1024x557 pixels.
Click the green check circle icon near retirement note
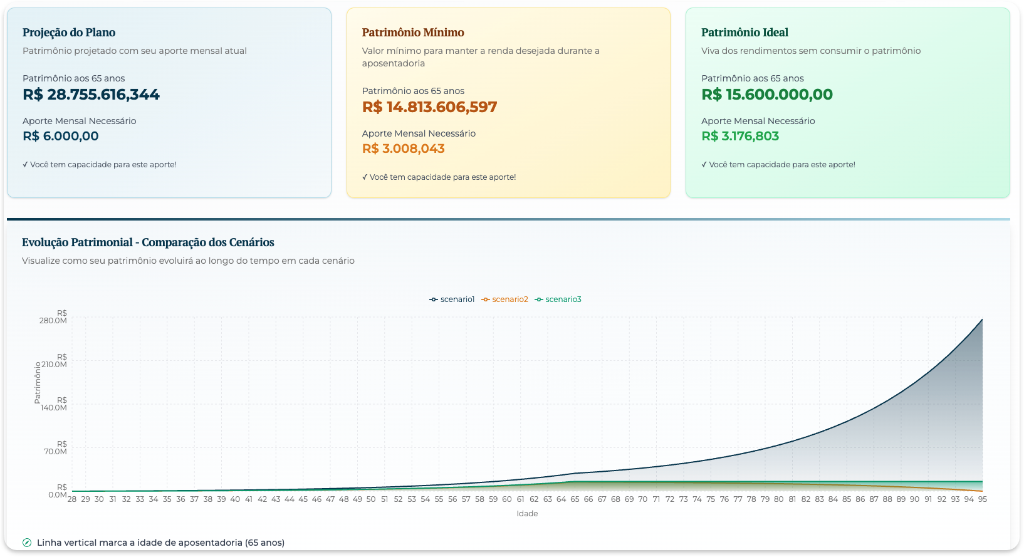27,543
